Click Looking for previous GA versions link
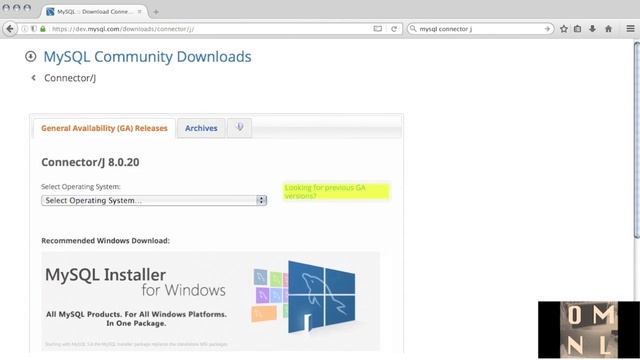The image size is (640, 360). point(336,191)
